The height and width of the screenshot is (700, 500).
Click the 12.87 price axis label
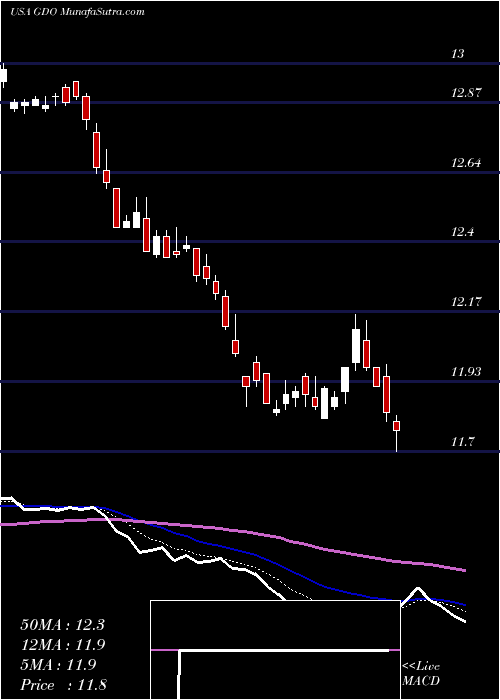point(466,93)
